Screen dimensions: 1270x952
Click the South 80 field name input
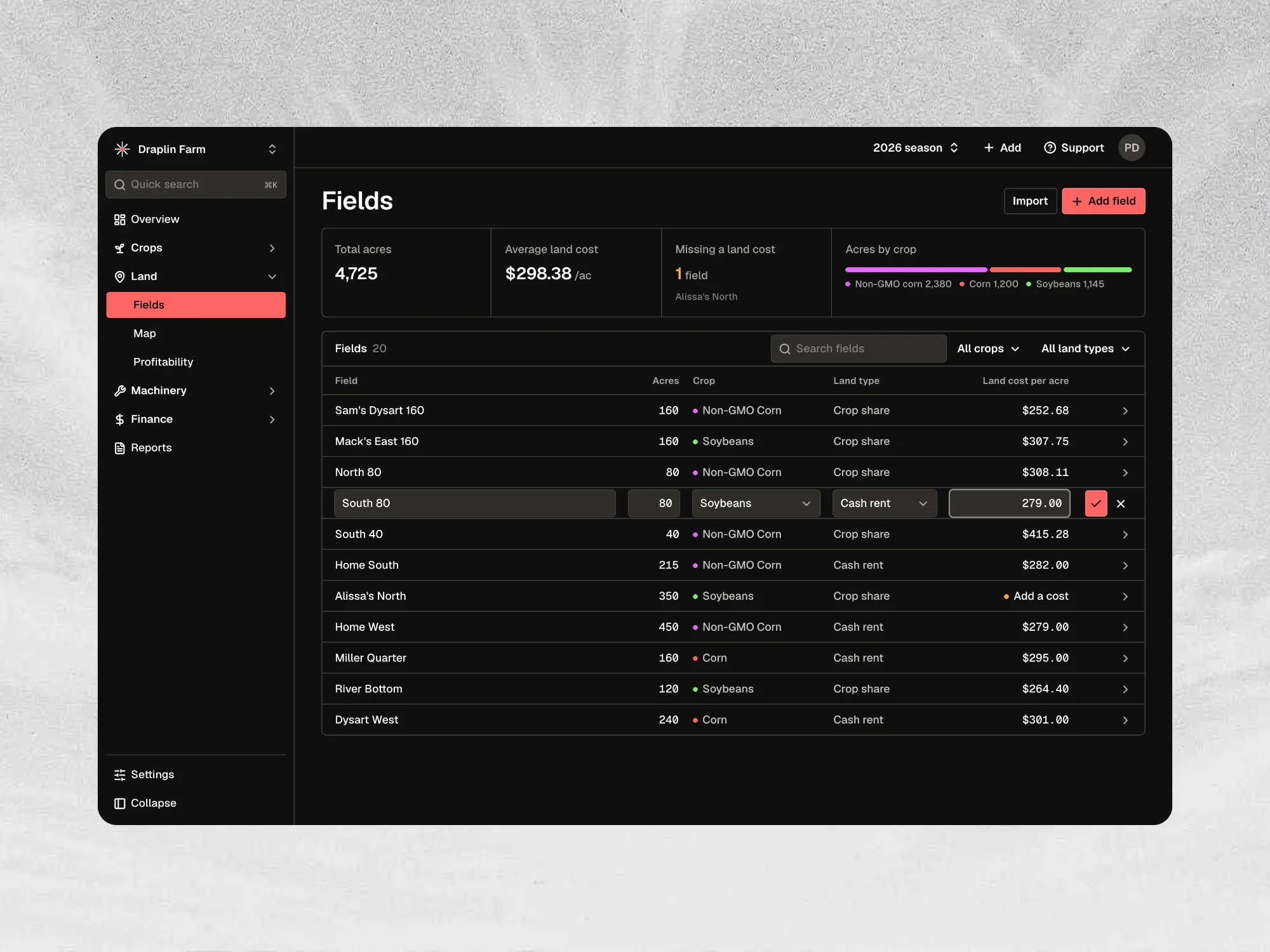tap(475, 503)
